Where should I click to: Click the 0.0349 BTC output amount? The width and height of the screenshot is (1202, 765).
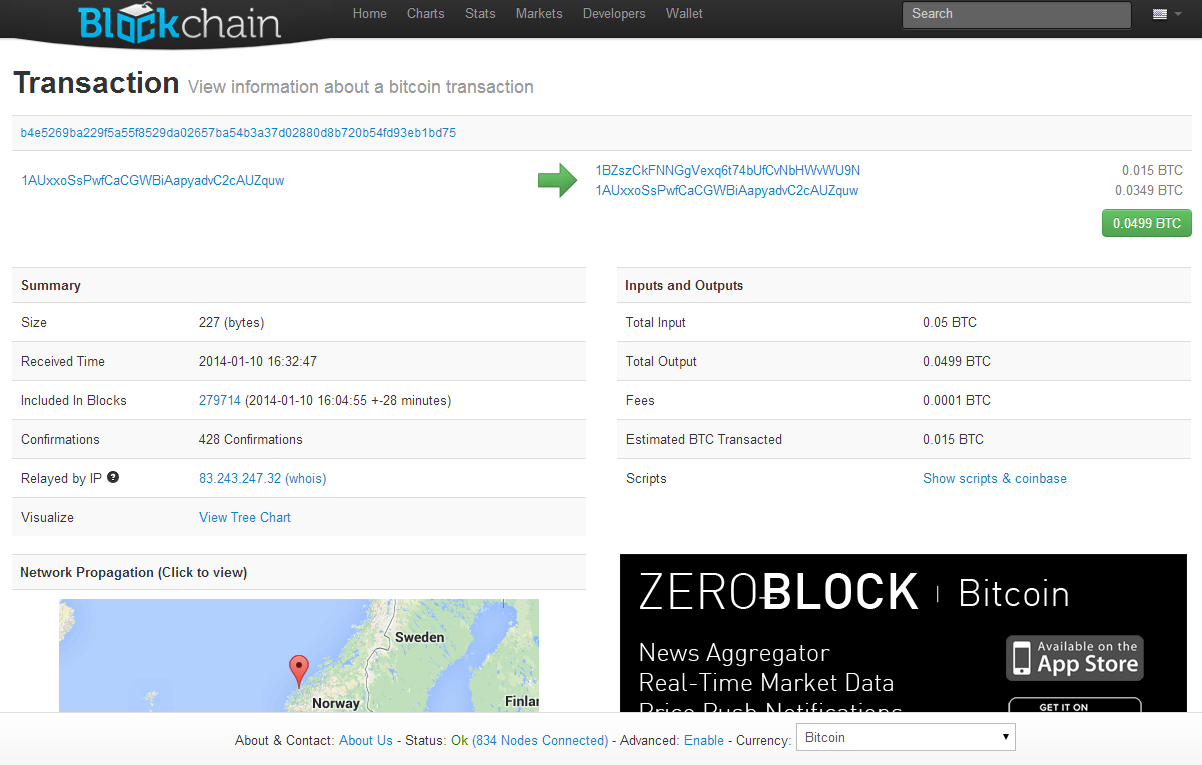[1149, 190]
